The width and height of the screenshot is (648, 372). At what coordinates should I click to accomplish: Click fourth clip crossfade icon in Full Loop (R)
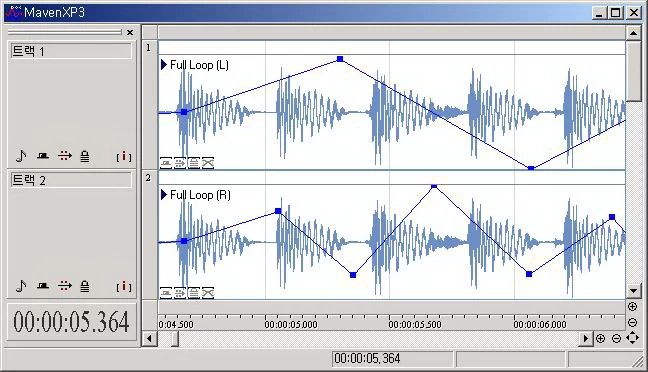(x=207, y=293)
